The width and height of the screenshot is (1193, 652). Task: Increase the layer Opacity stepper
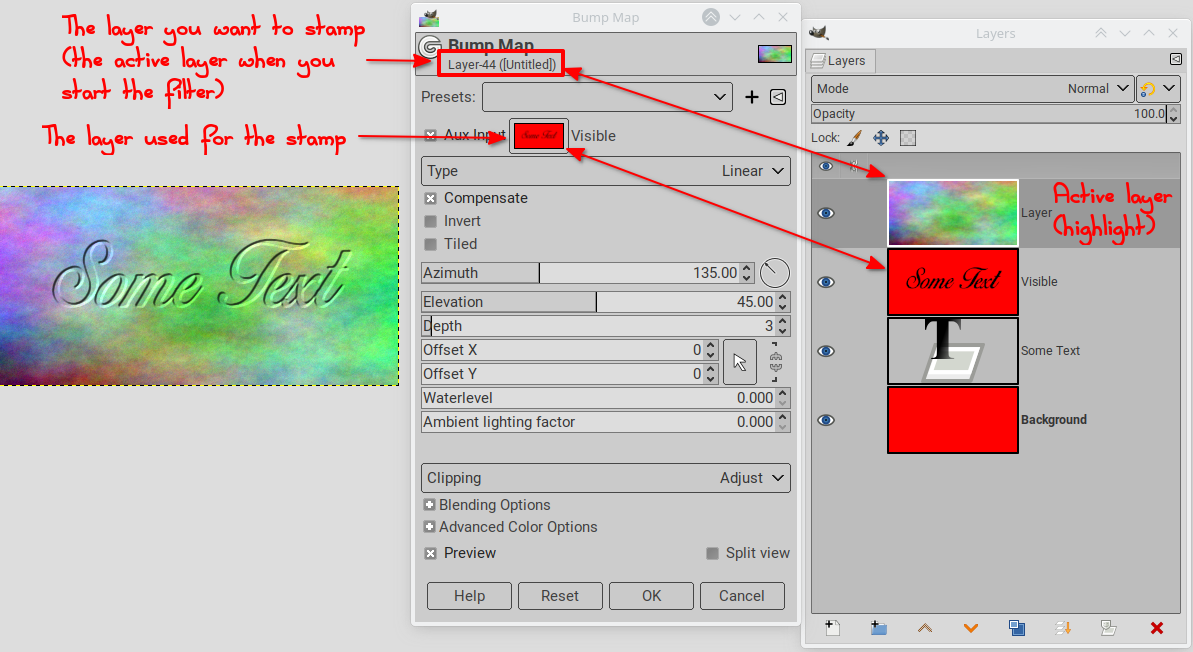coord(1173,110)
